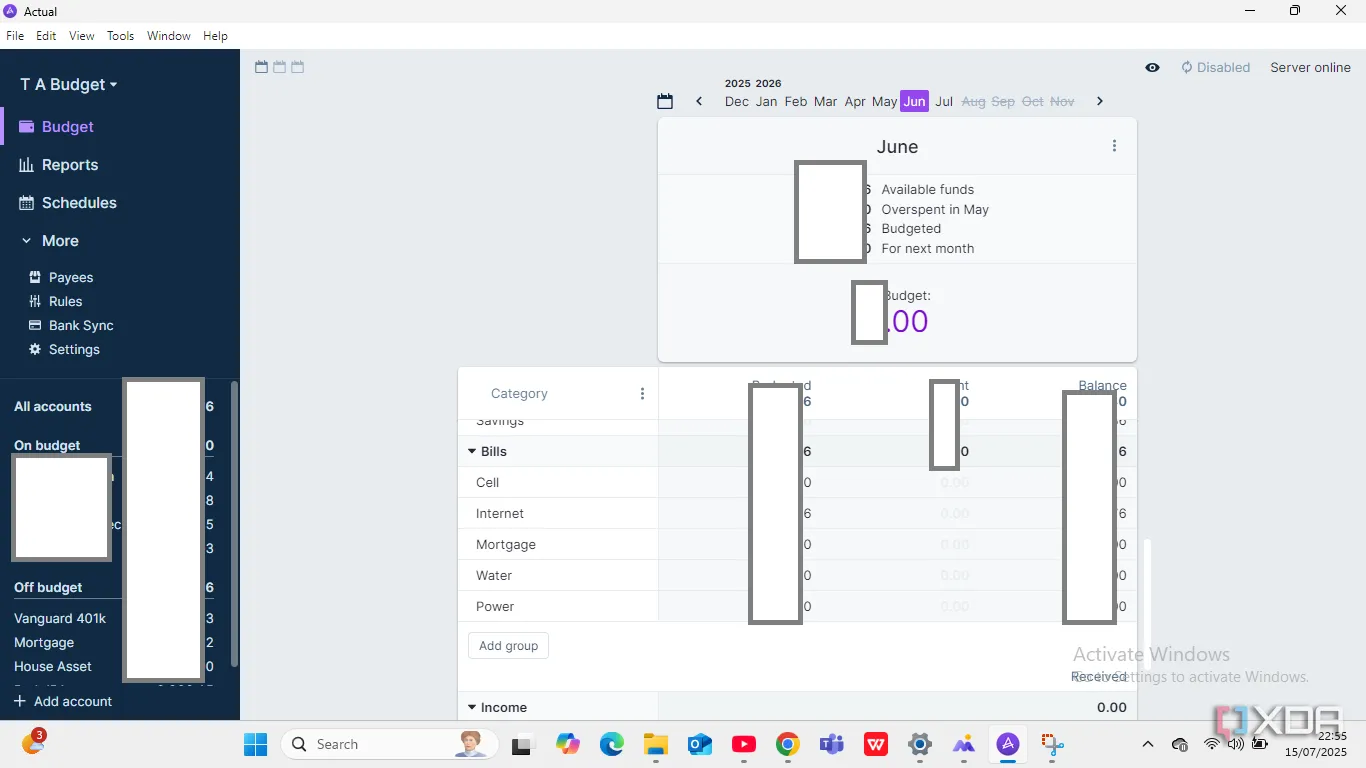This screenshot has width=1366, height=768.
Task: Open the Reports page in sidebar
Action: point(69,165)
